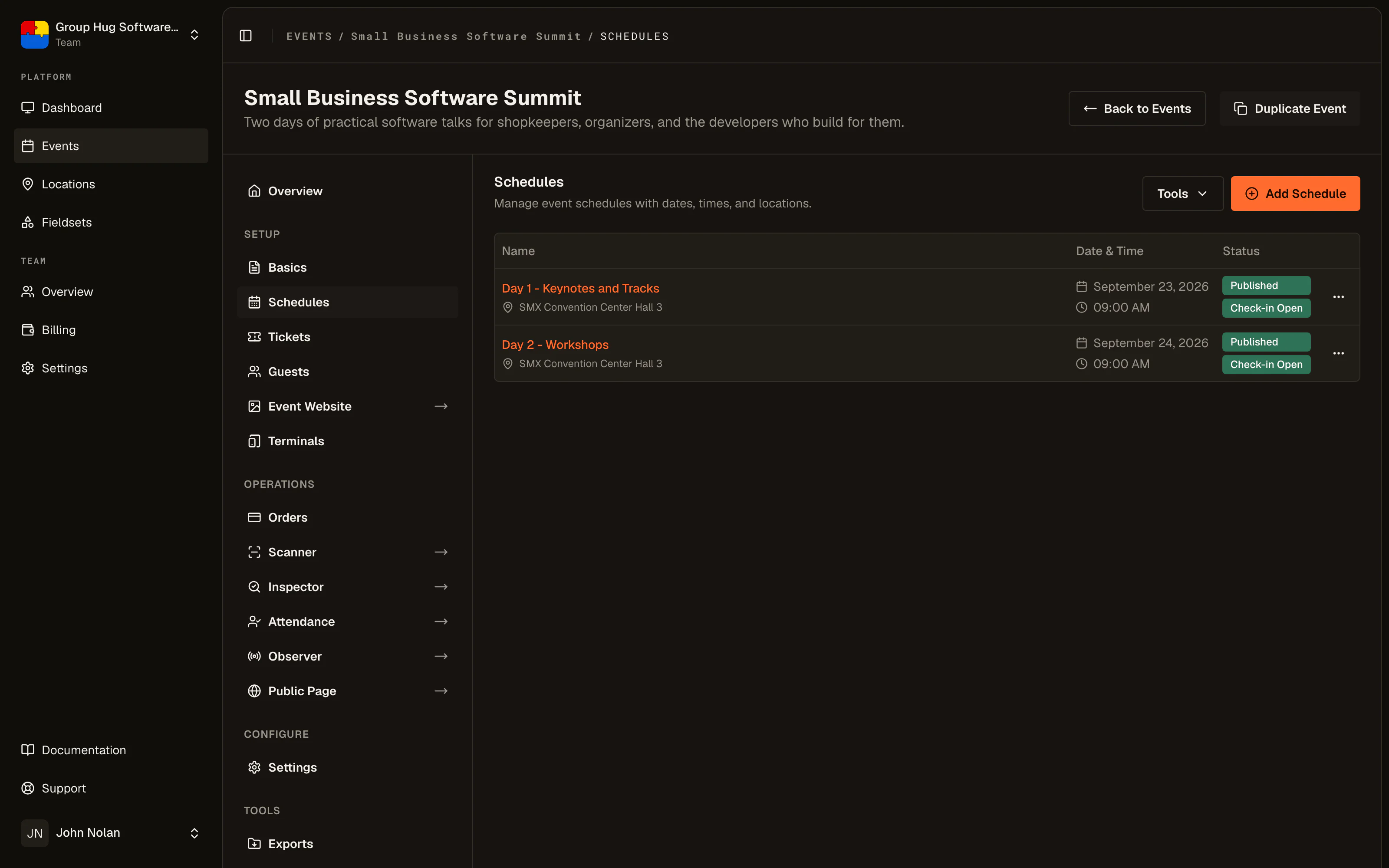
Task: Click the Orders card icon
Action: [254, 517]
